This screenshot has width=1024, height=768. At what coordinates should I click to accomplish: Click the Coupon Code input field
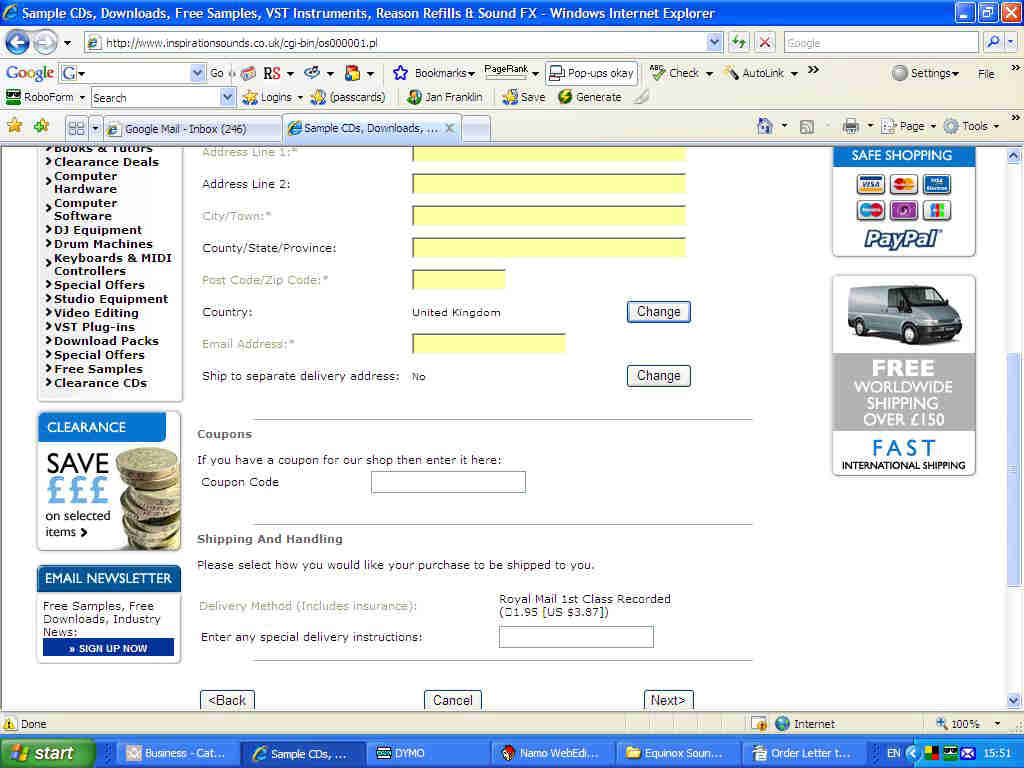tap(448, 482)
